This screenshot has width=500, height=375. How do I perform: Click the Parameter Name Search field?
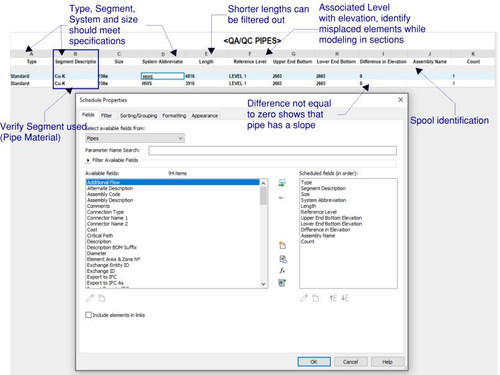click(x=273, y=150)
